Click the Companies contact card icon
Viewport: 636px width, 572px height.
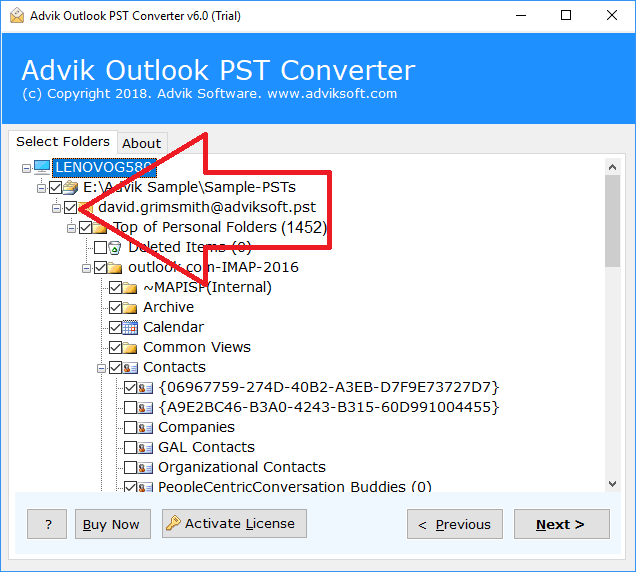[x=145, y=428]
